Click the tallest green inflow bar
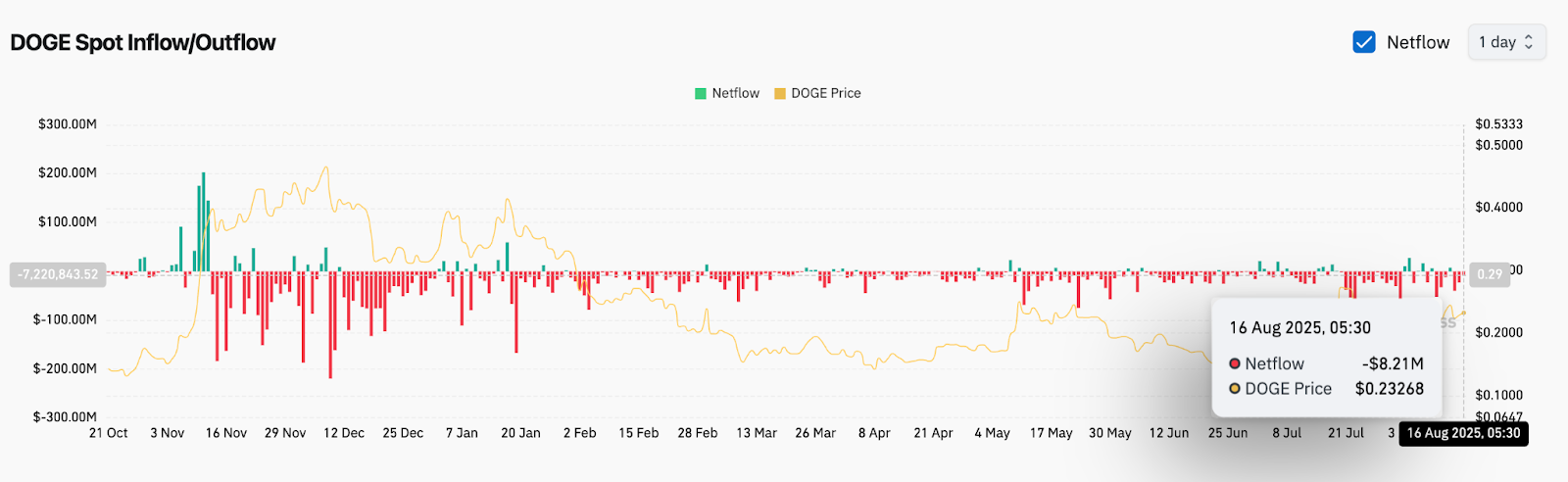 [203, 221]
